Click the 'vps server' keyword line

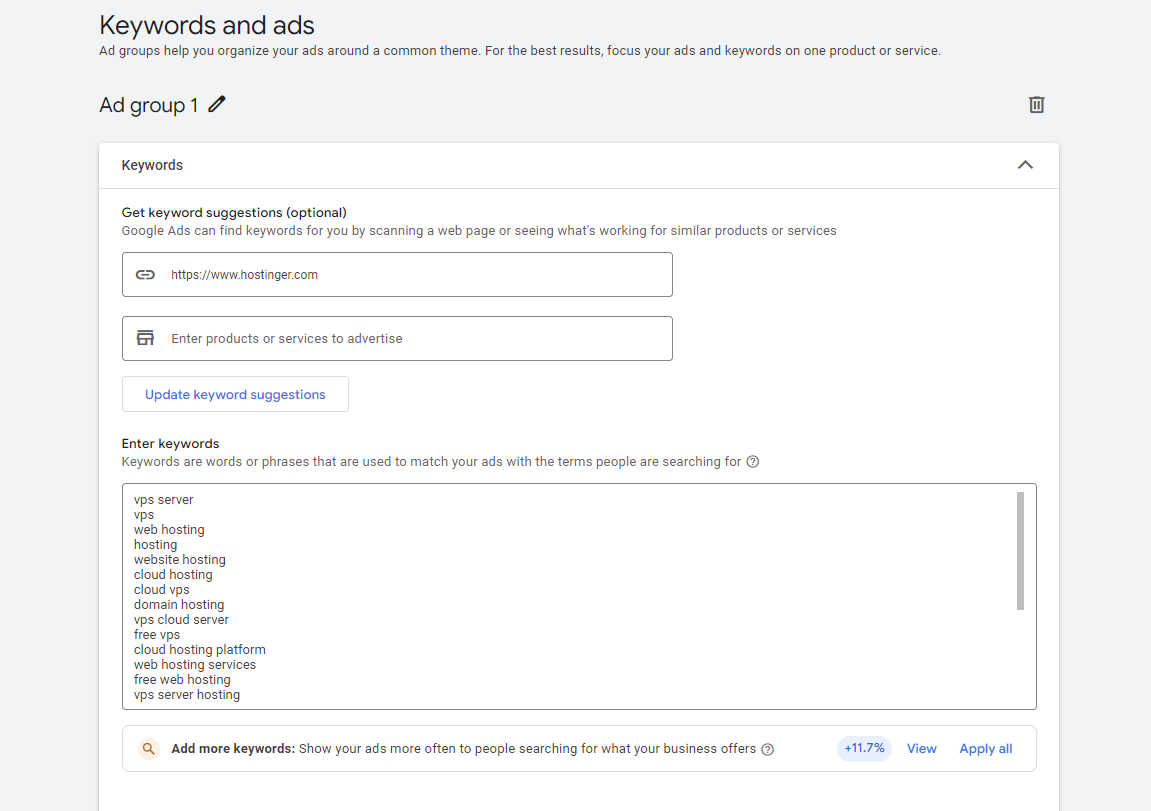[164, 500]
